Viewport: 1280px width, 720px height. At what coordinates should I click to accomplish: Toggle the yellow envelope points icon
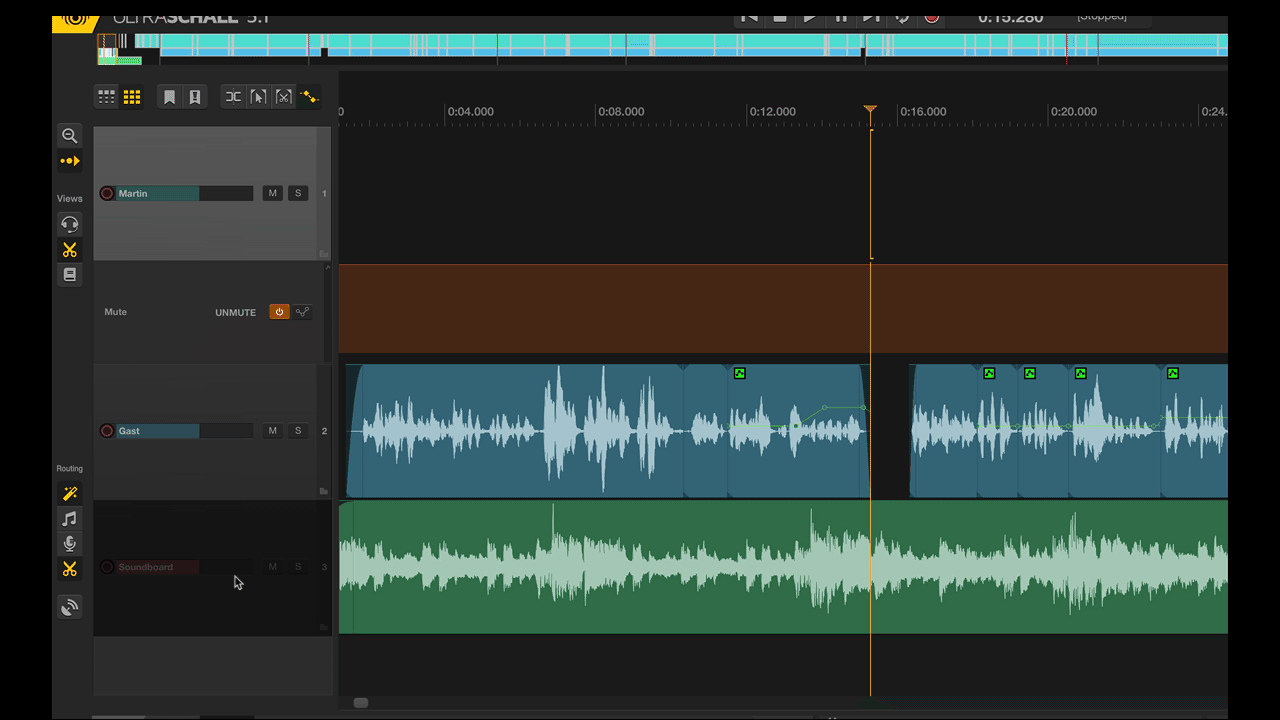309,97
